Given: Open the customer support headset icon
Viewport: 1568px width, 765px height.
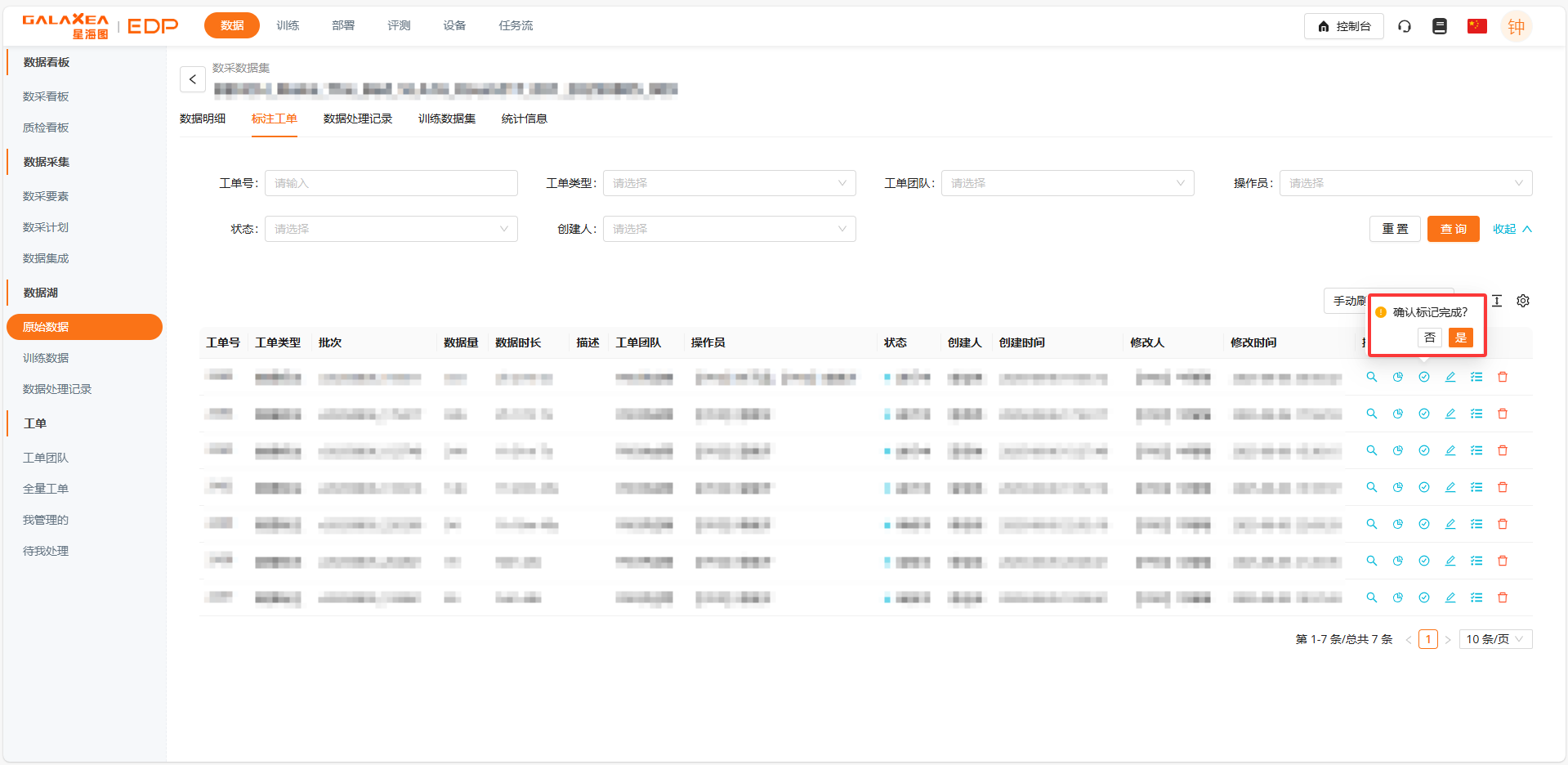Looking at the screenshot, I should 1405,26.
